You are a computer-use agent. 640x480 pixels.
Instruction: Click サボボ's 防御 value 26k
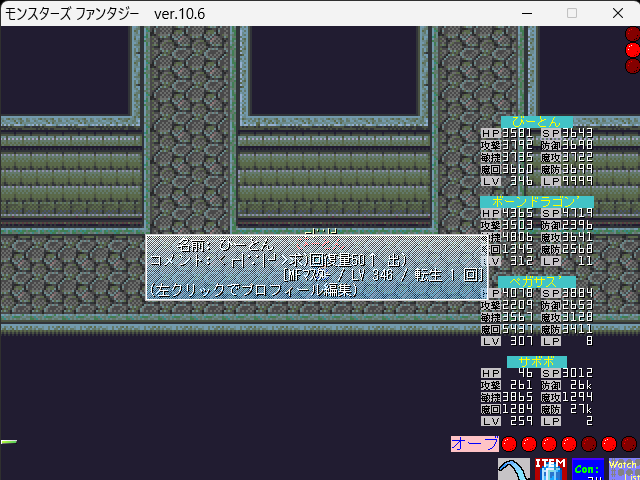click(581, 385)
